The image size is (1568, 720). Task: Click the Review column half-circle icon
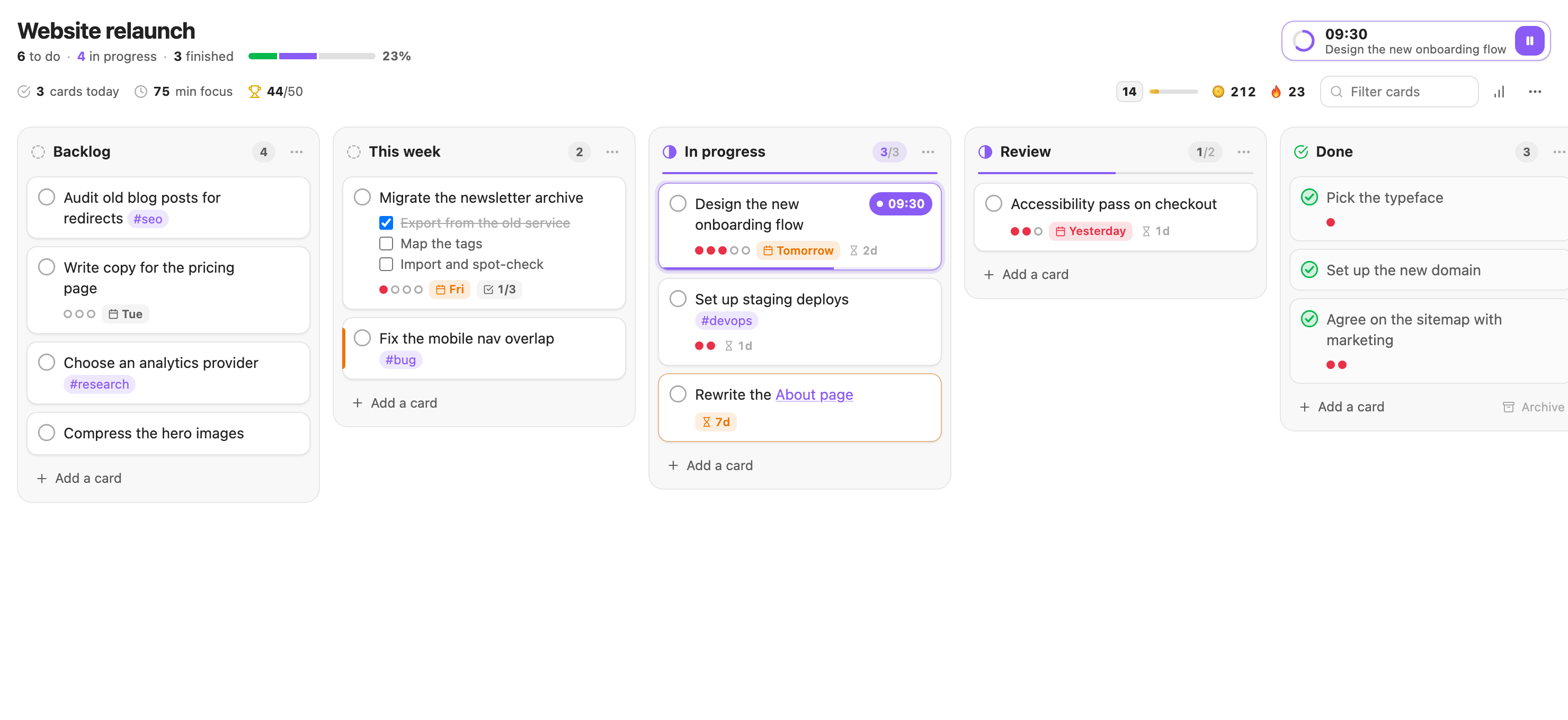[x=985, y=152]
